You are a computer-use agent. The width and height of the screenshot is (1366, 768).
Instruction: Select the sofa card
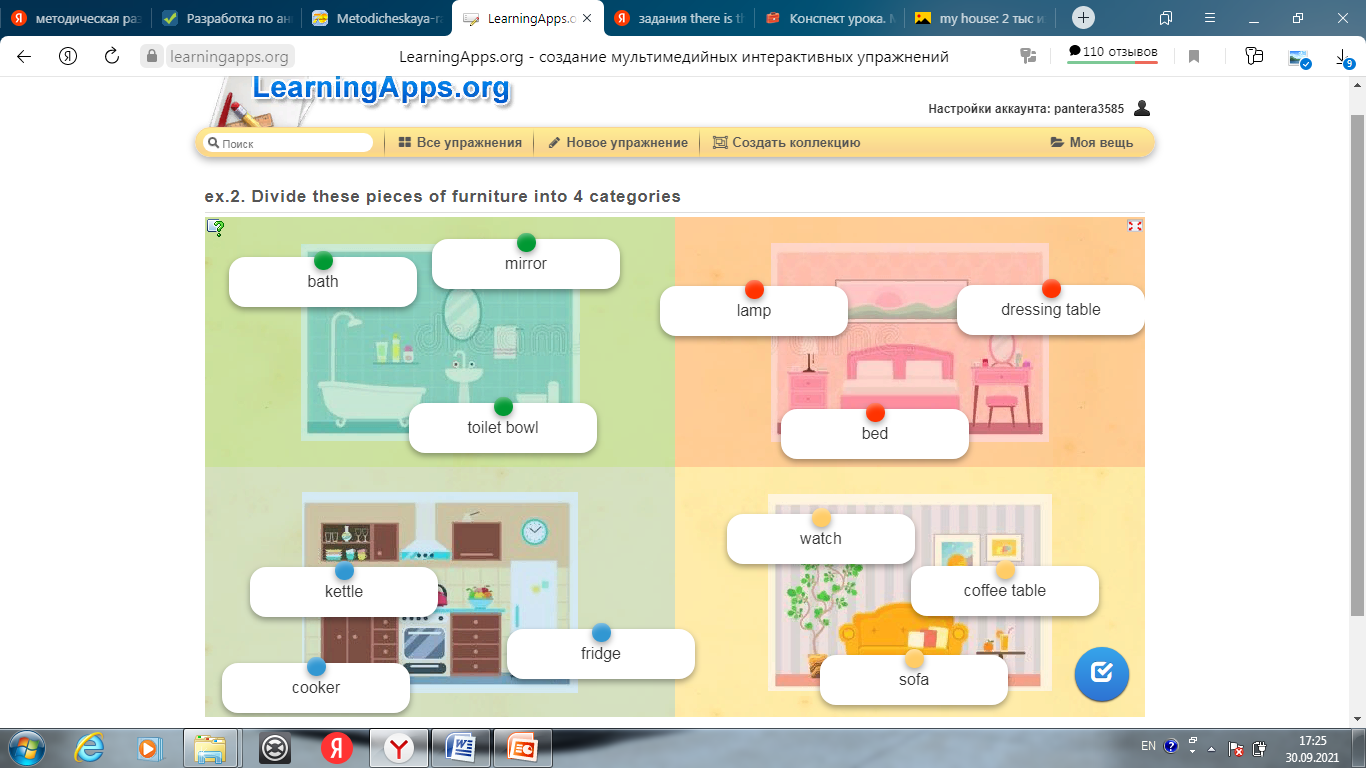(914, 680)
